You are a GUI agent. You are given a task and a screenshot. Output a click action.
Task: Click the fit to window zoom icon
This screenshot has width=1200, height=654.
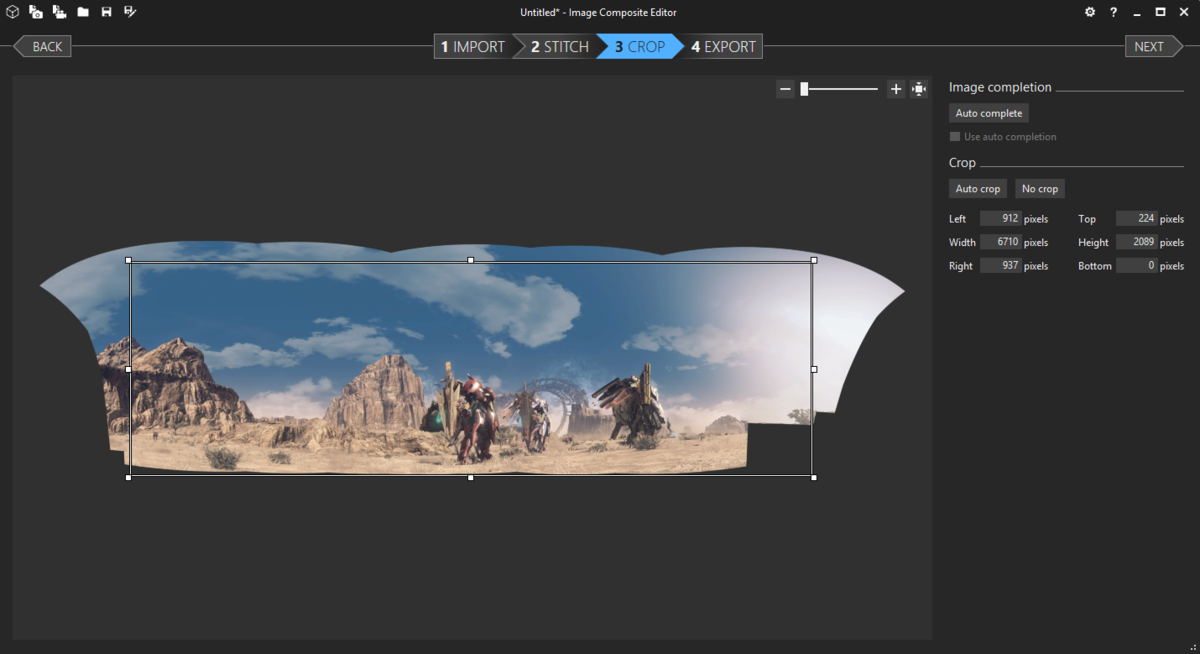click(x=919, y=89)
